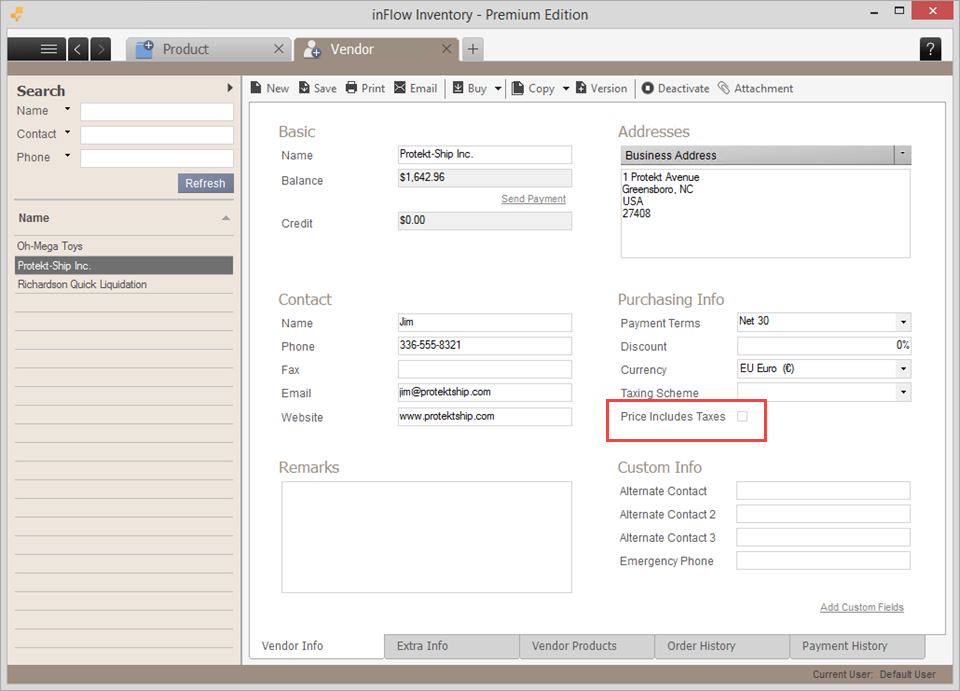Viewport: 960px width, 691px height.
Task: Open the Extra Info tab
Action: pos(452,646)
